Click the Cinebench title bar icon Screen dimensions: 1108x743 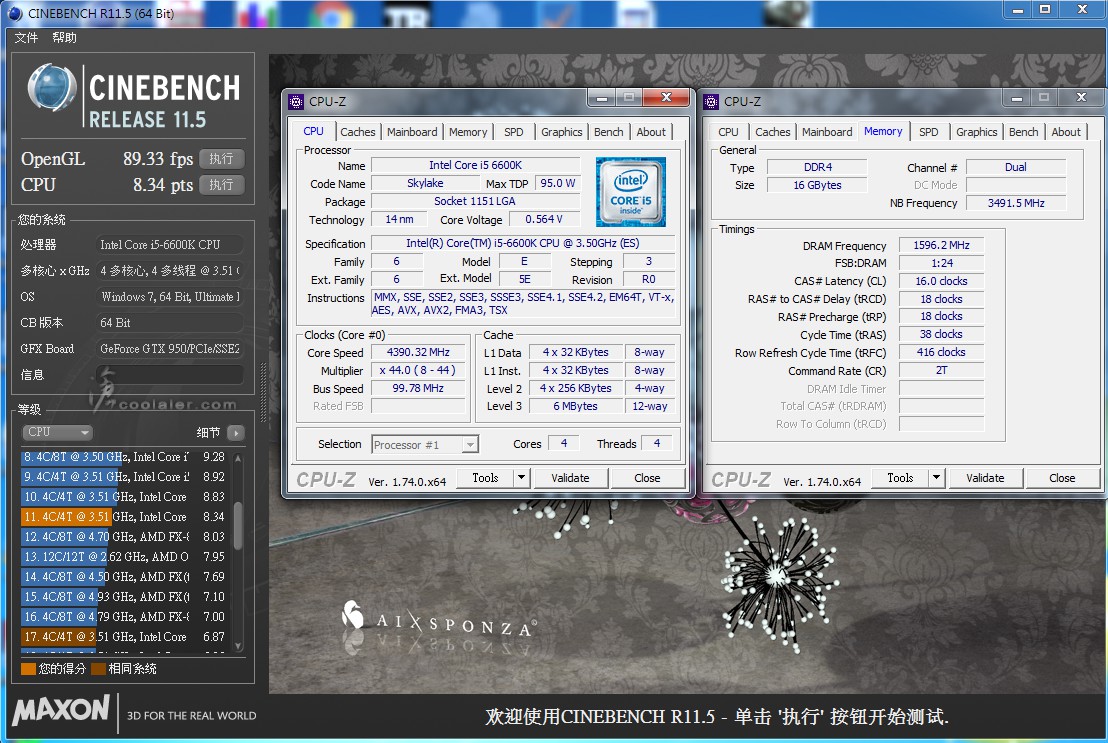[x=14, y=13]
